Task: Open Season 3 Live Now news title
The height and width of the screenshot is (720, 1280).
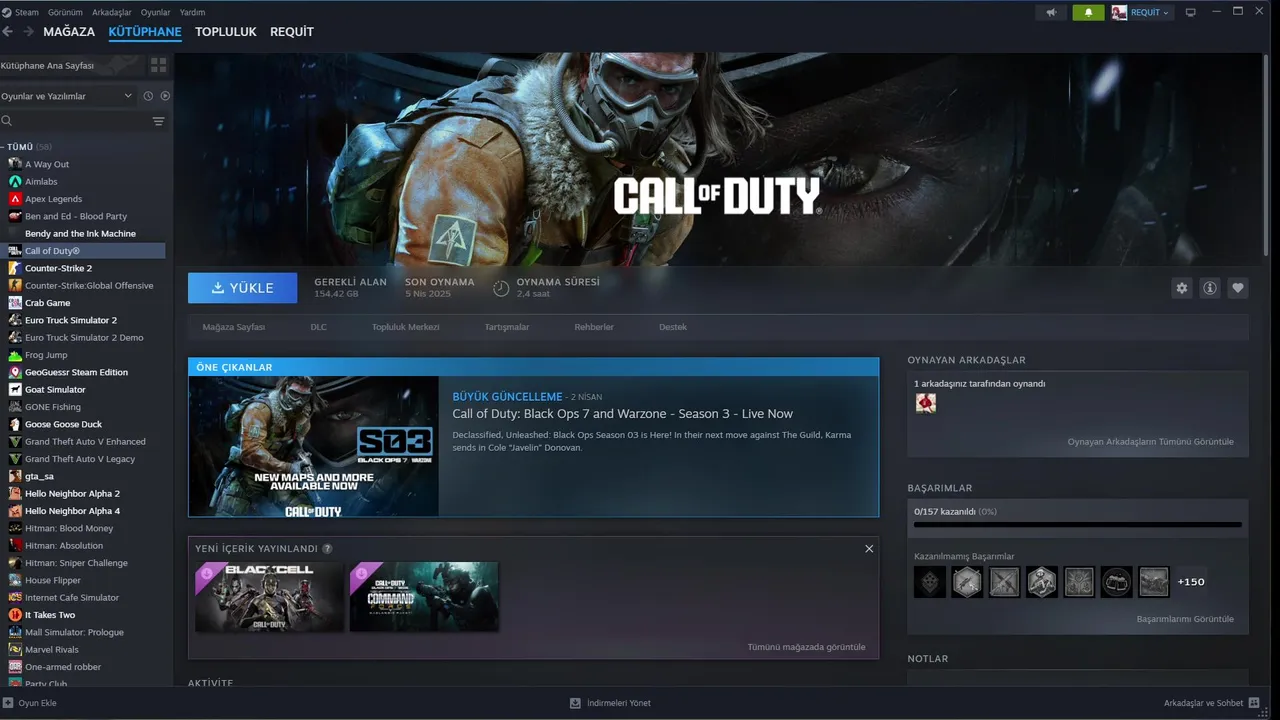Action: (x=622, y=414)
